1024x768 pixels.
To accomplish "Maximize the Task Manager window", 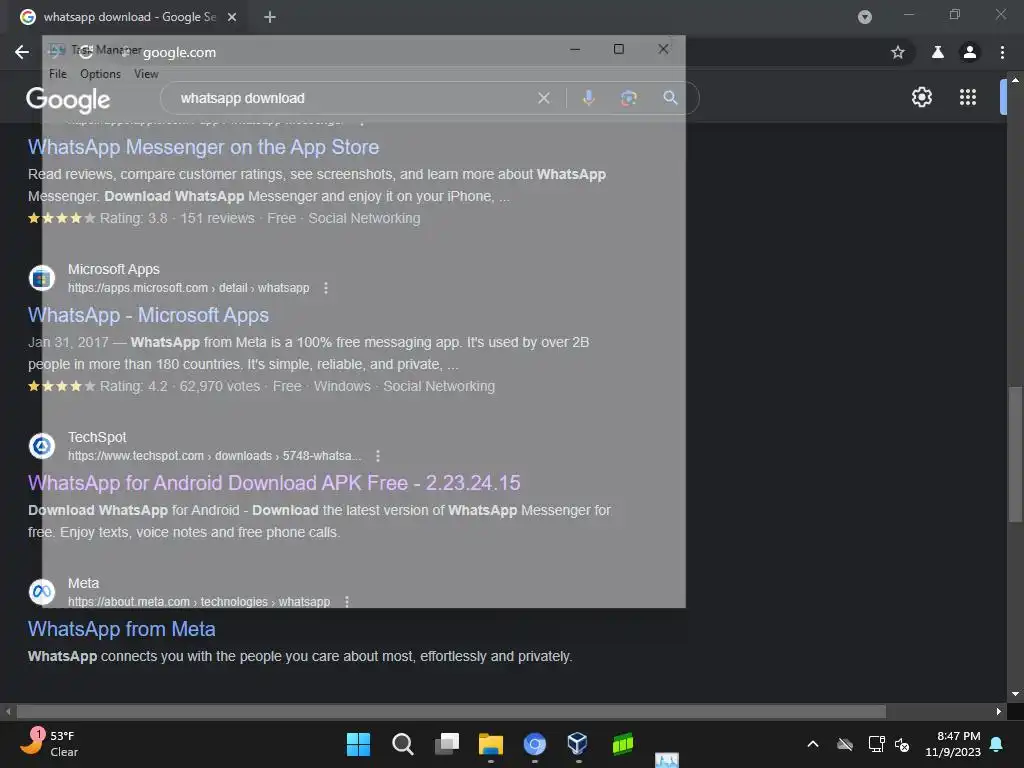I will pyautogui.click(x=618, y=49).
